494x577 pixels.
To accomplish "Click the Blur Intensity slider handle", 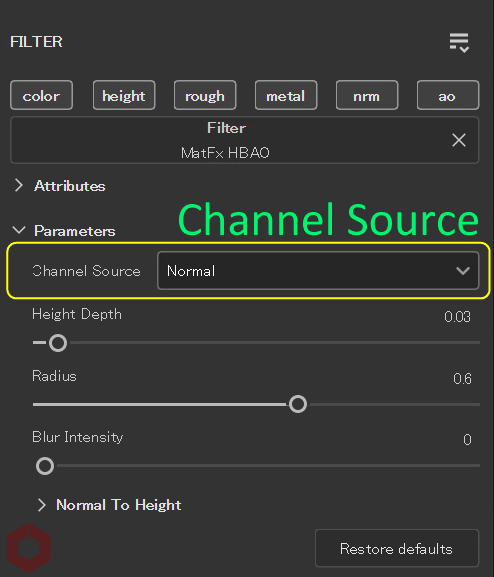I will (45, 466).
